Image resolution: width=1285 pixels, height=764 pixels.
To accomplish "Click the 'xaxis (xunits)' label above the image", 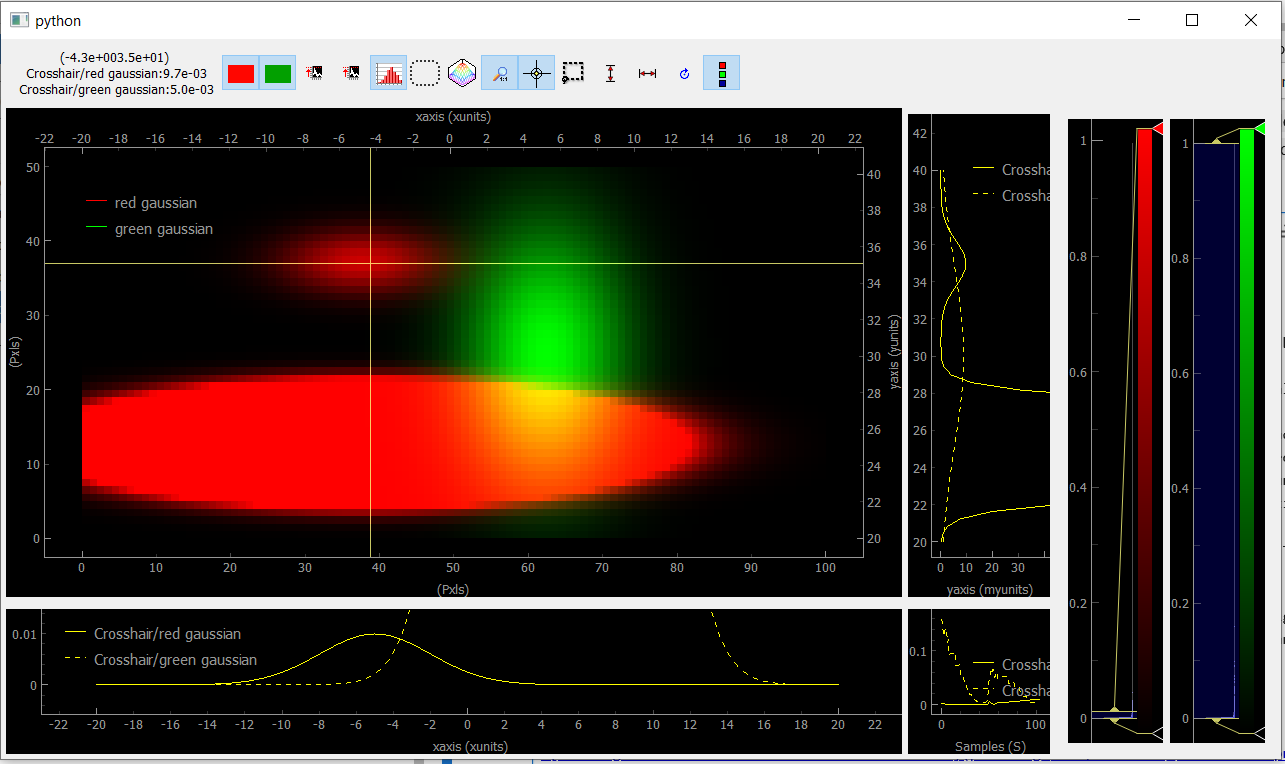I will click(x=453, y=117).
